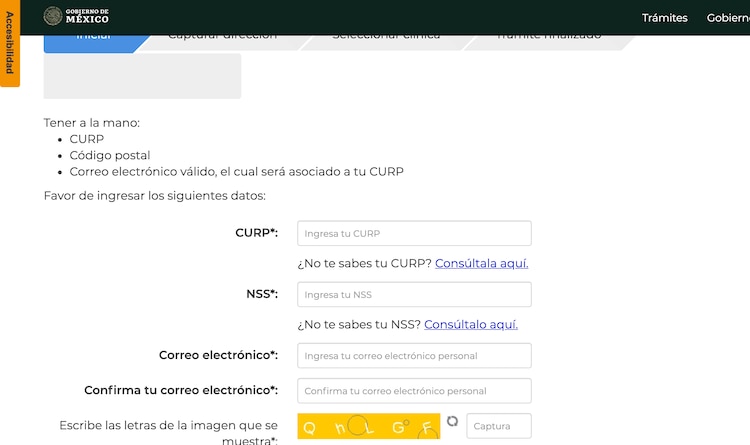Focus the NSS input field

coord(414,295)
